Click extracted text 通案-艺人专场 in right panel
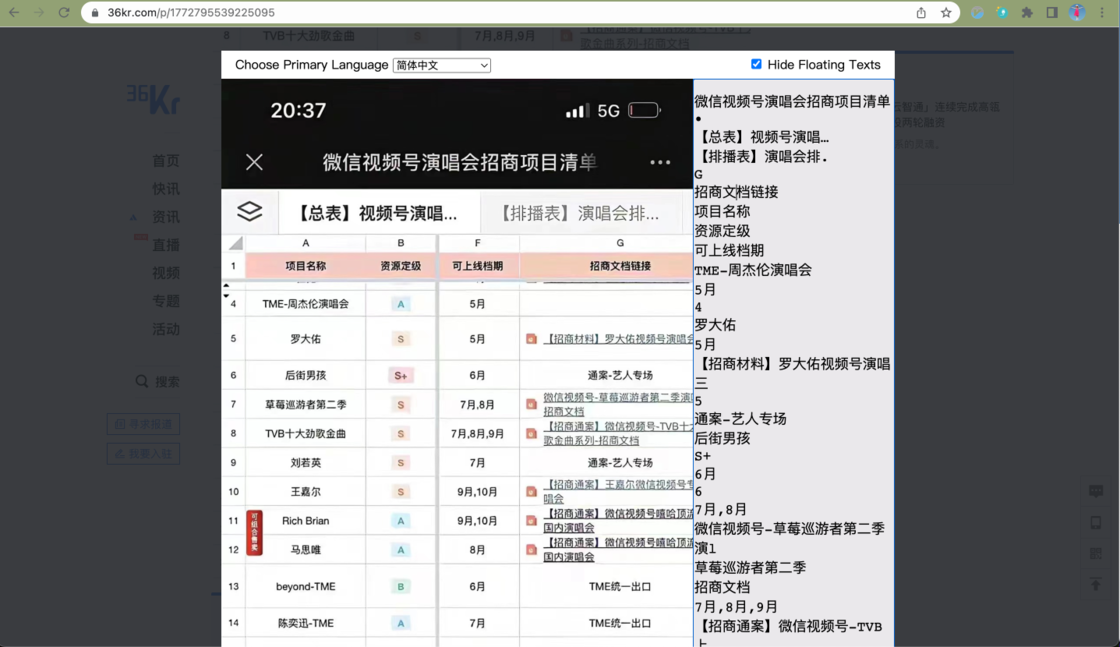1120x647 pixels. click(740, 418)
